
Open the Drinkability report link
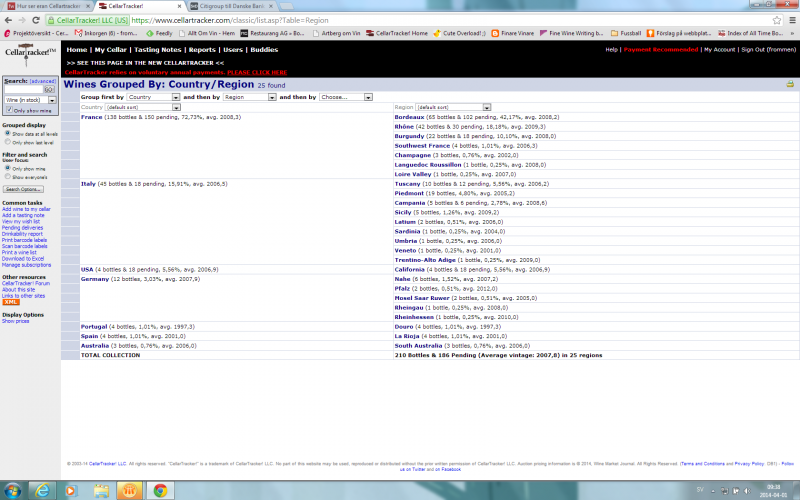coord(22,234)
